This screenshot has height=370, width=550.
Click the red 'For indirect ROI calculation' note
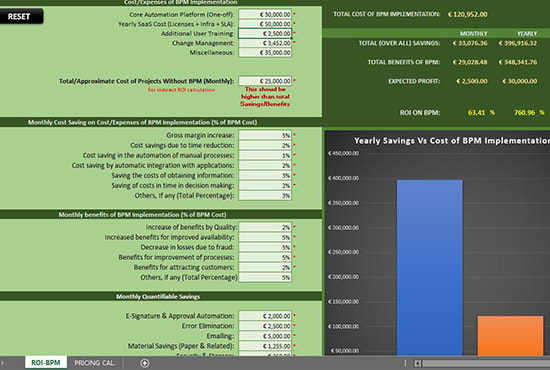click(x=181, y=90)
